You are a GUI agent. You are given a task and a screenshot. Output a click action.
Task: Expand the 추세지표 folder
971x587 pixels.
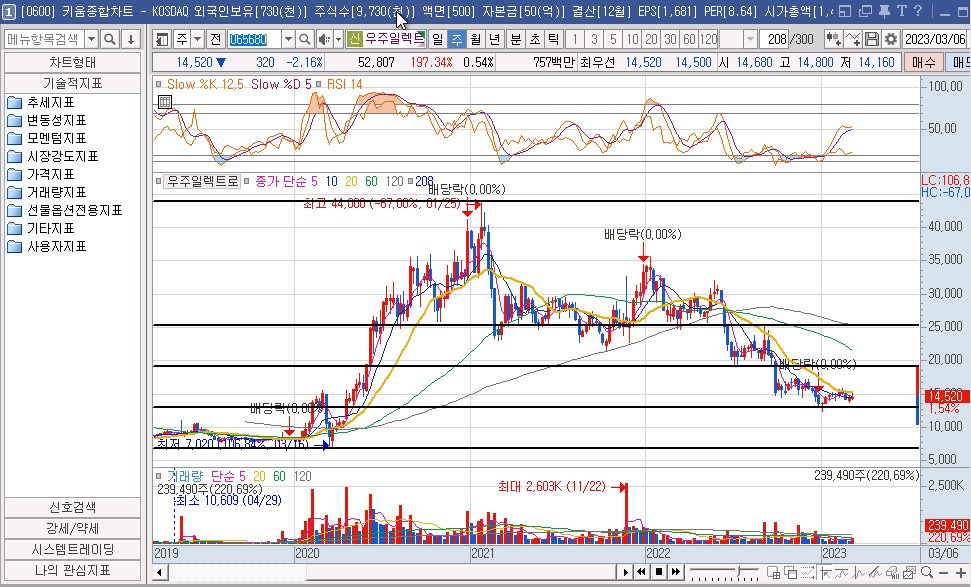pyautogui.click(x=41, y=102)
